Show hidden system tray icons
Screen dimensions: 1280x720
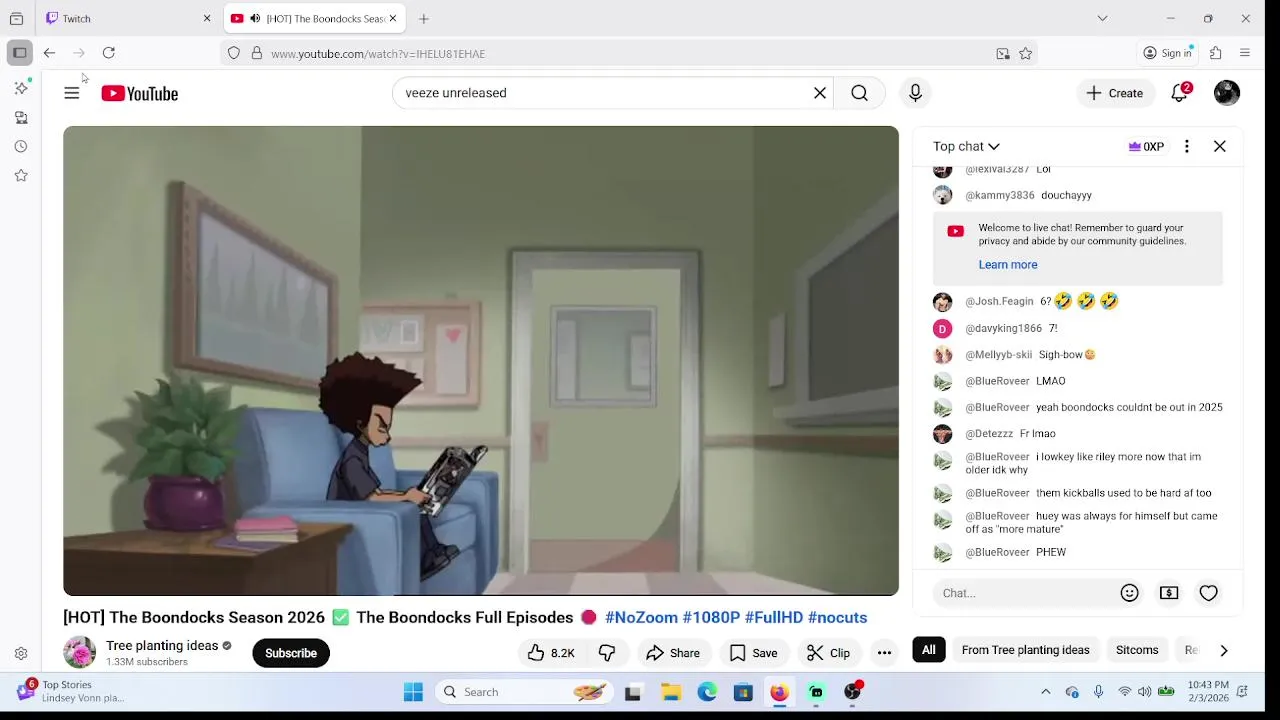pyautogui.click(x=1046, y=692)
